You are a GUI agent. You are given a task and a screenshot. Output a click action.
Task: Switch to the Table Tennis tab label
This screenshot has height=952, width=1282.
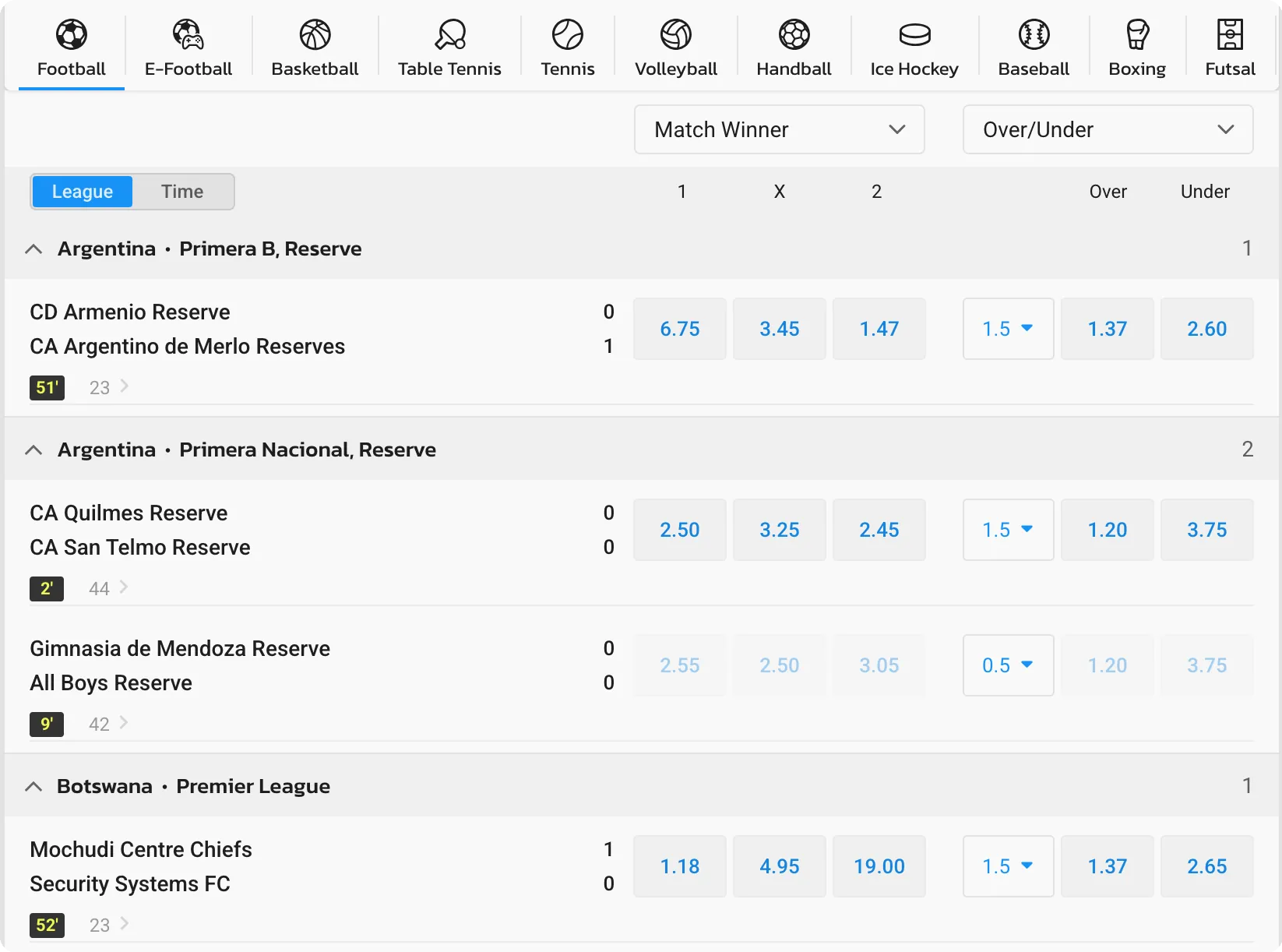450,69
